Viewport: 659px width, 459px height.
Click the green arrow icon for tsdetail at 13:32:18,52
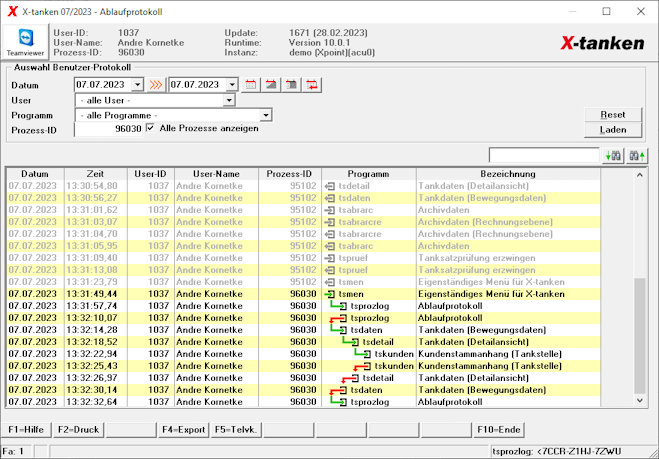[350, 342]
